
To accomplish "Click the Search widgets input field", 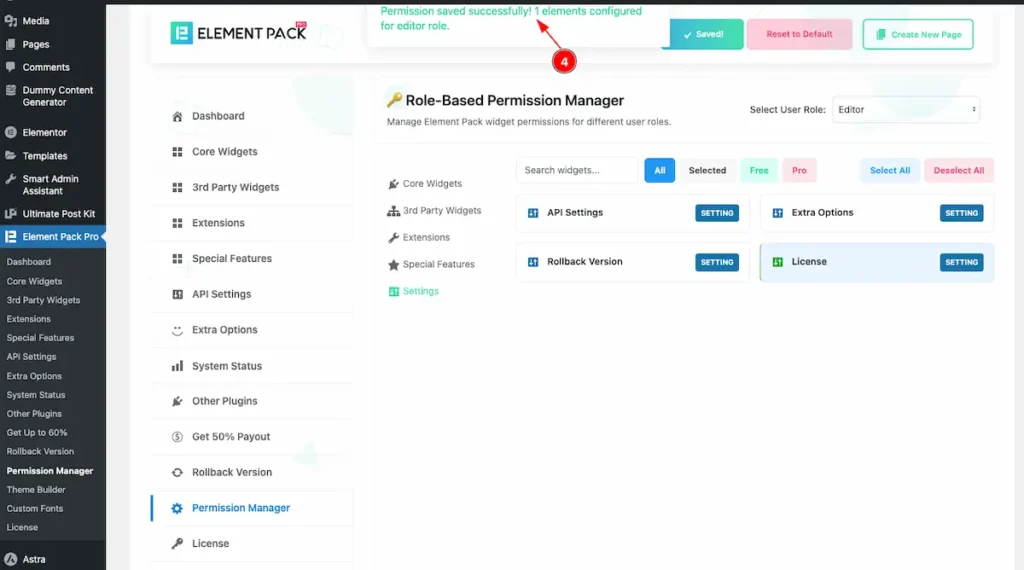I will click(x=576, y=171).
